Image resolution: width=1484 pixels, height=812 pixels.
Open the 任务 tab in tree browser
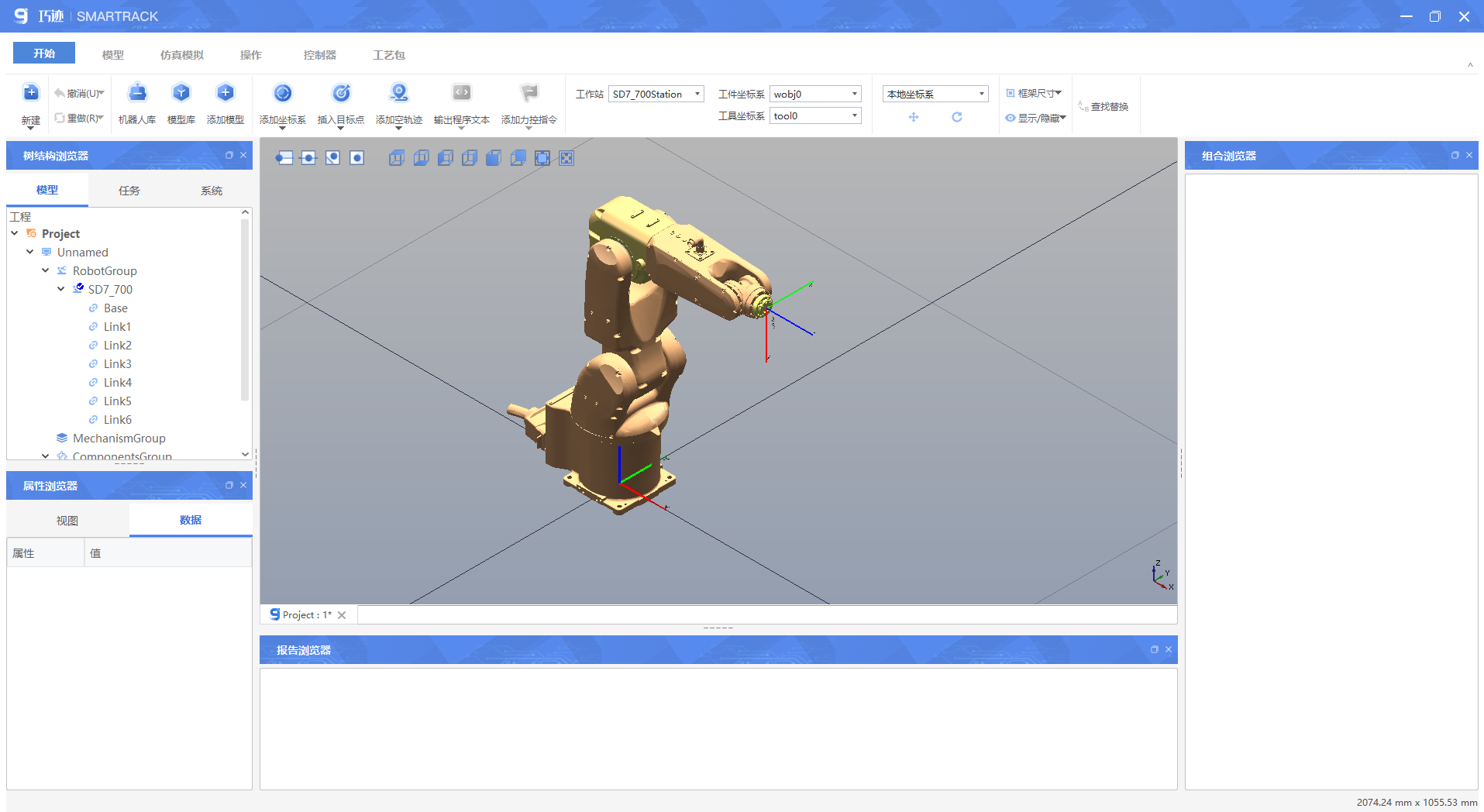click(x=129, y=191)
